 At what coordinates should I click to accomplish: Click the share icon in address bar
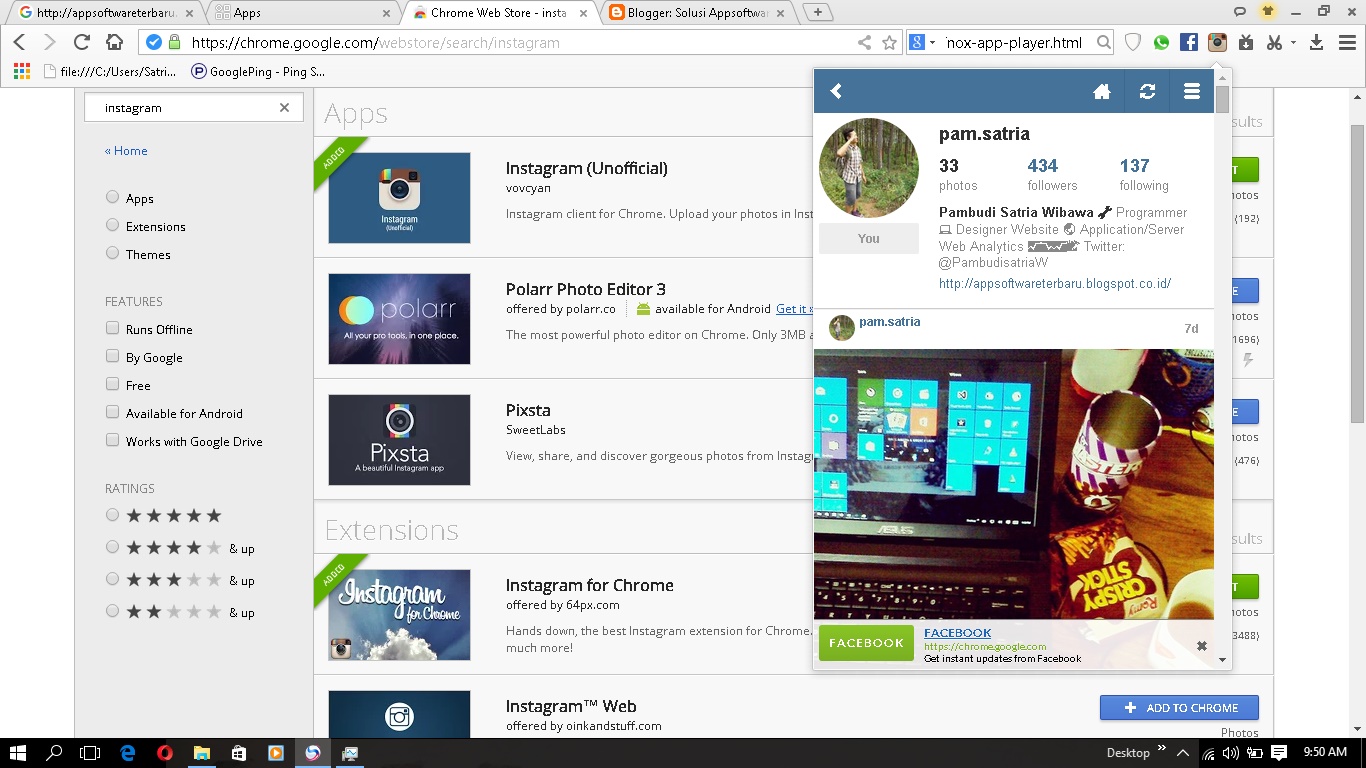tap(864, 42)
